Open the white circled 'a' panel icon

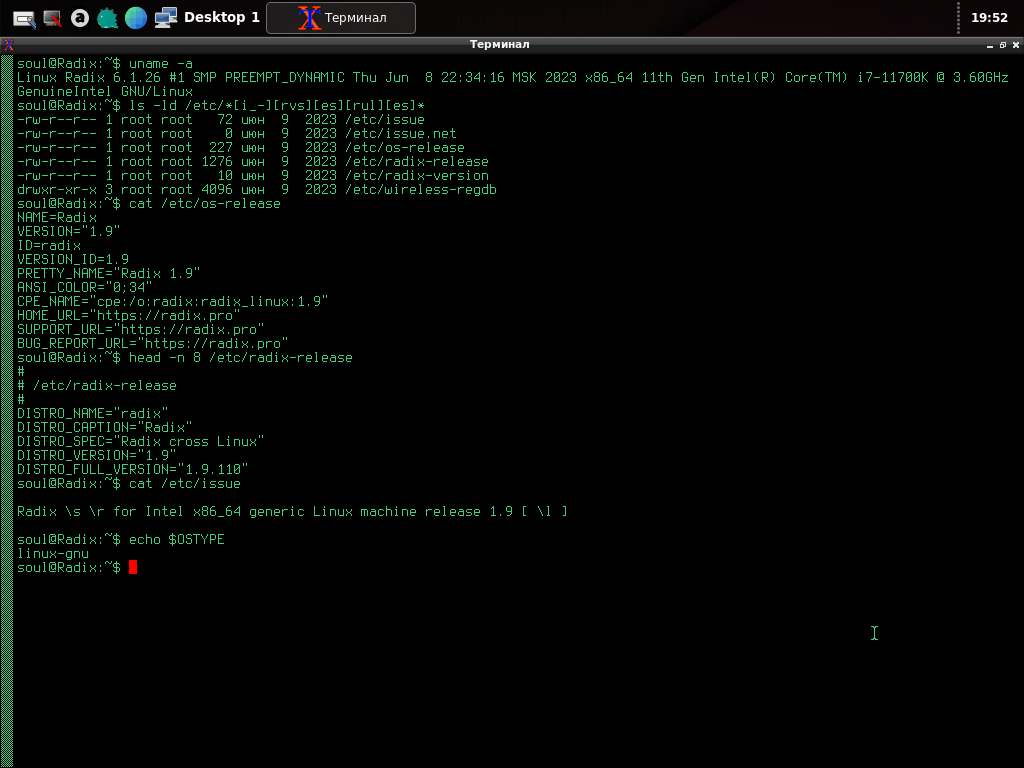(x=80, y=18)
